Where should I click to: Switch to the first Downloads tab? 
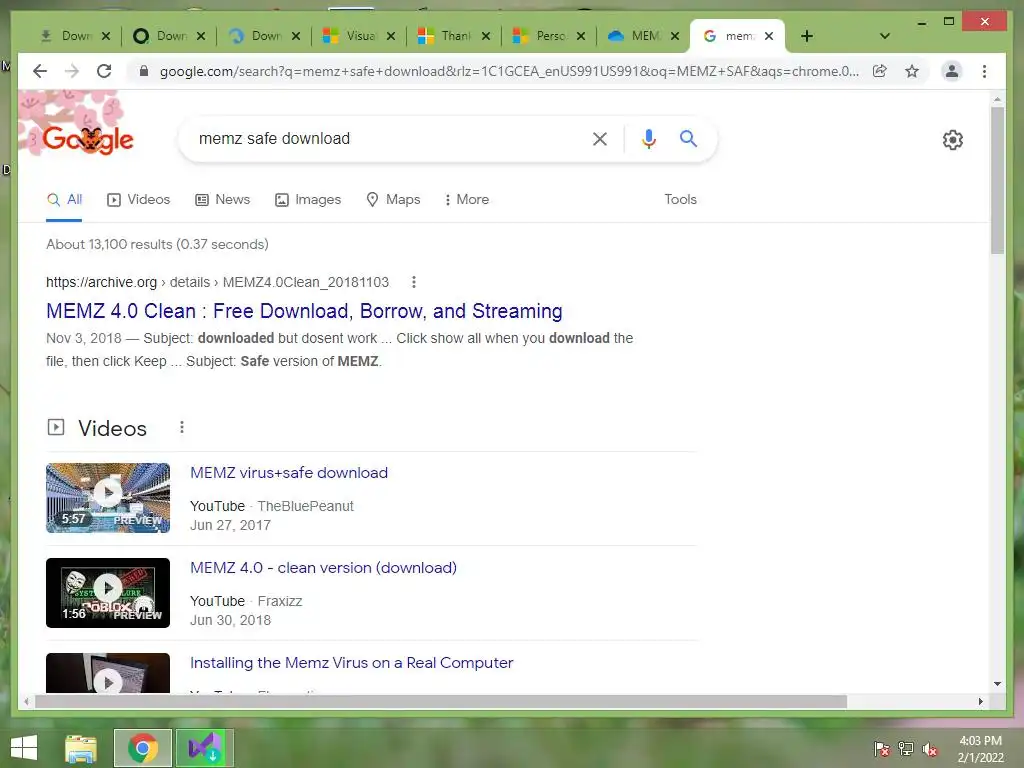[x=67, y=36]
